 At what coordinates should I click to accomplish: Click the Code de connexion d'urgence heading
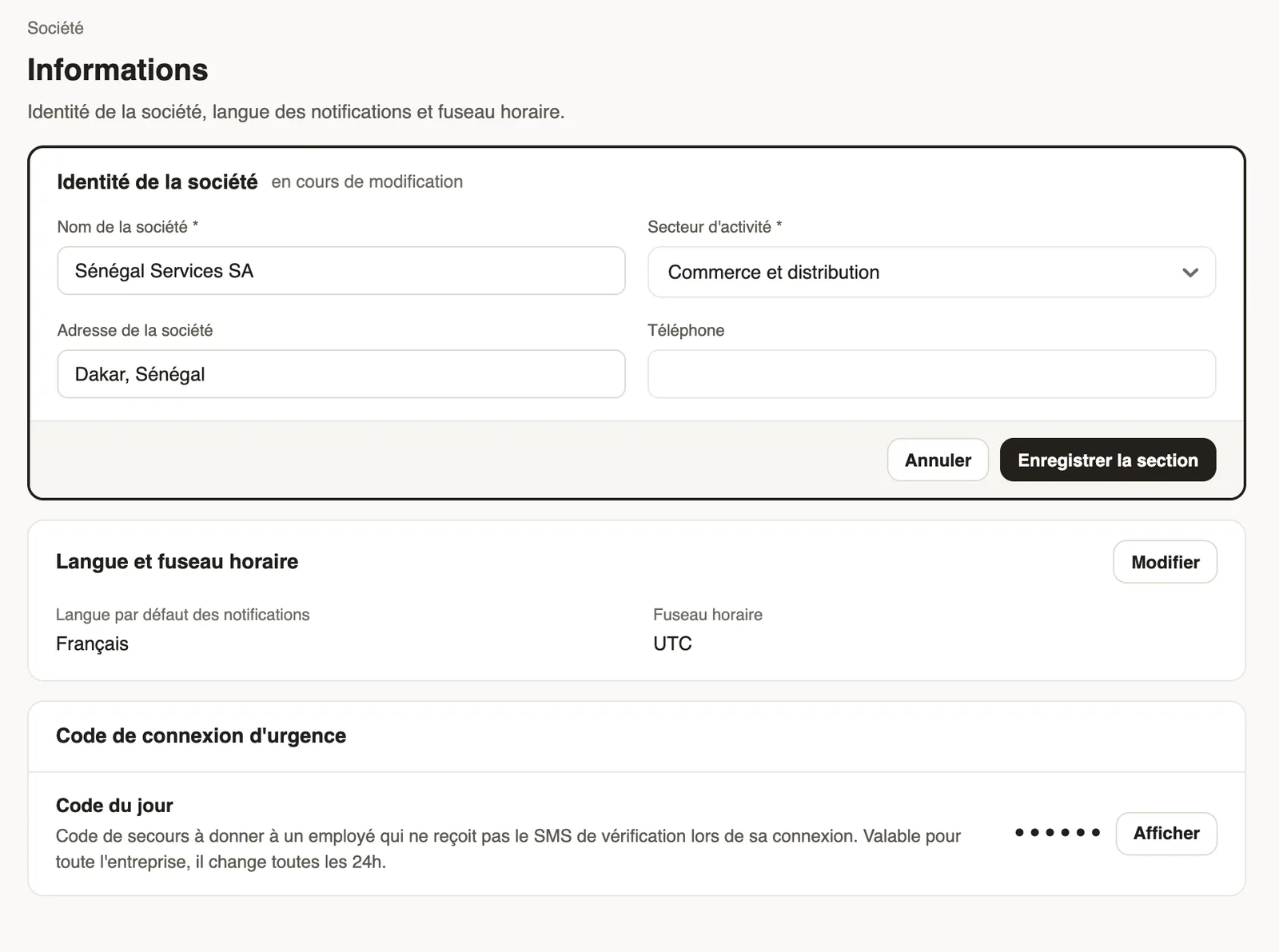[x=201, y=736]
